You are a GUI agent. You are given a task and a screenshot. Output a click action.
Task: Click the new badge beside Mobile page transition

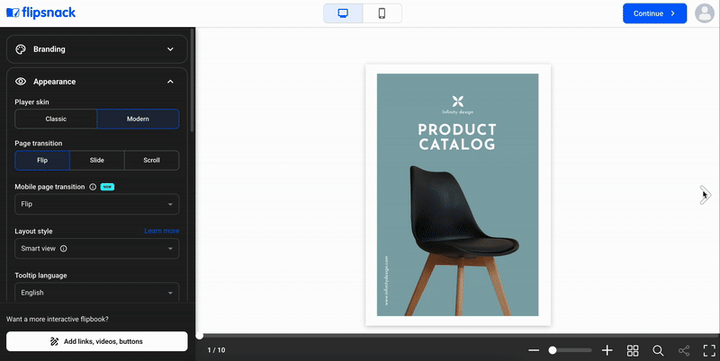coord(107,187)
